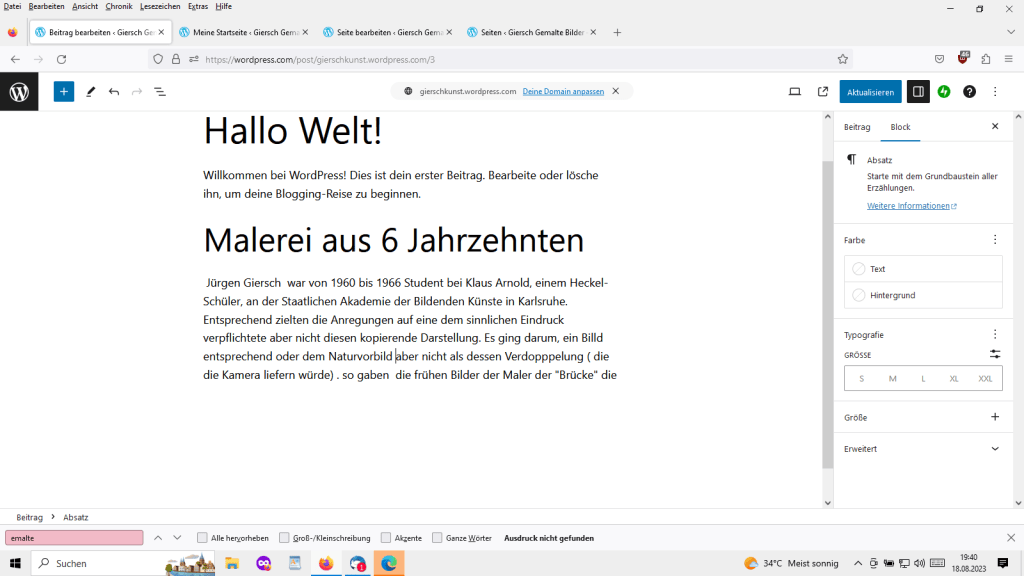Open the 'Lesezeichen' menu

click(x=160, y=6)
